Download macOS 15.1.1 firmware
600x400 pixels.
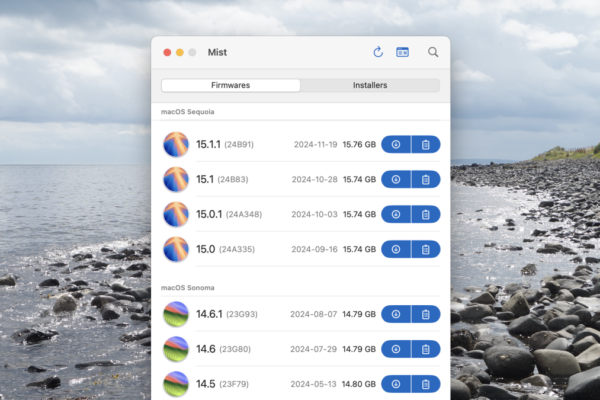tap(396, 144)
